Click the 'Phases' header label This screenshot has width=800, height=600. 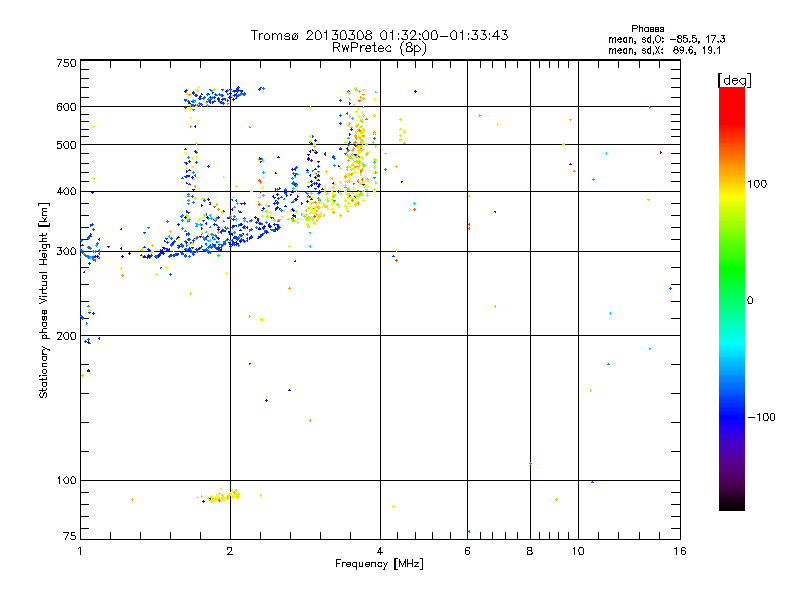(647, 29)
